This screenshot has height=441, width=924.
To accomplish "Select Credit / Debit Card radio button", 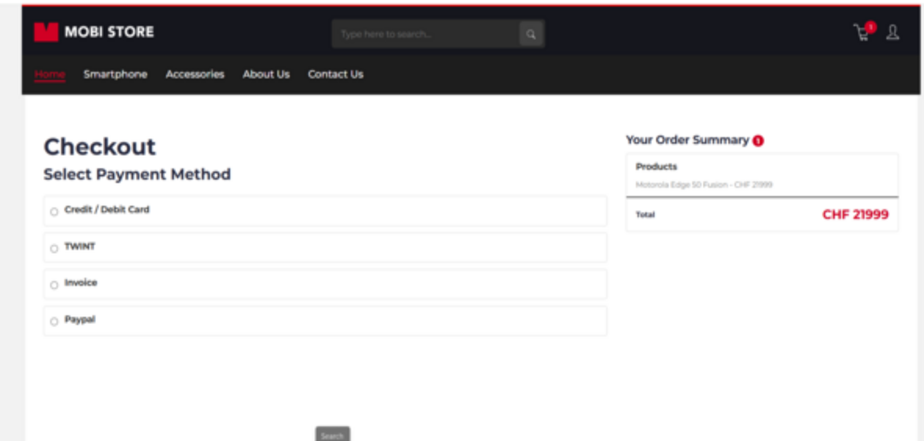I will (x=54, y=212).
